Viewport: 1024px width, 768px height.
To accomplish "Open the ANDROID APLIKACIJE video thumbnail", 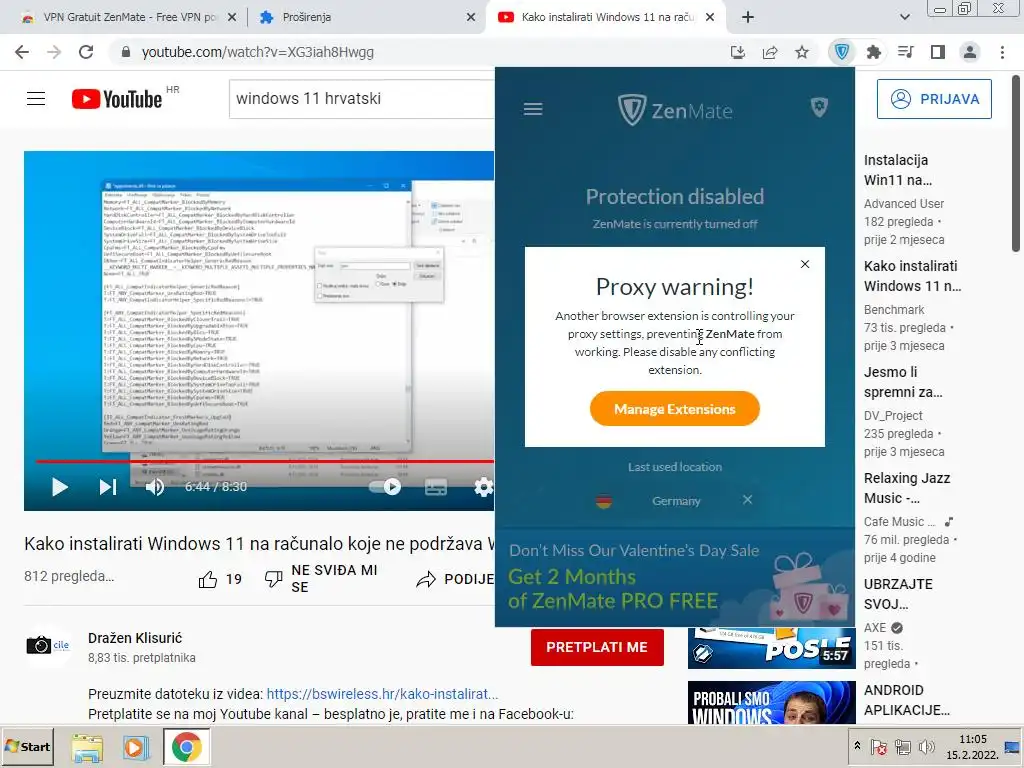I will [x=771, y=702].
